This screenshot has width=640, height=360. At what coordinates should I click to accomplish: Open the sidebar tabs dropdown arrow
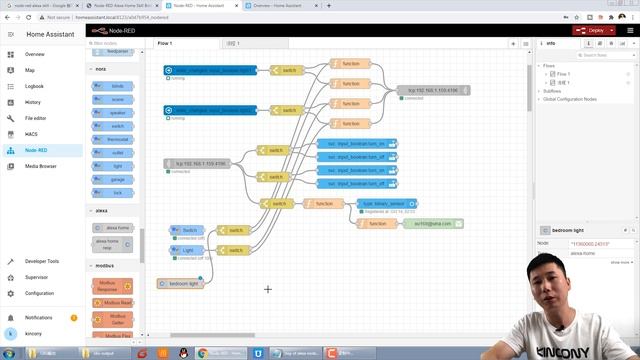(634, 43)
